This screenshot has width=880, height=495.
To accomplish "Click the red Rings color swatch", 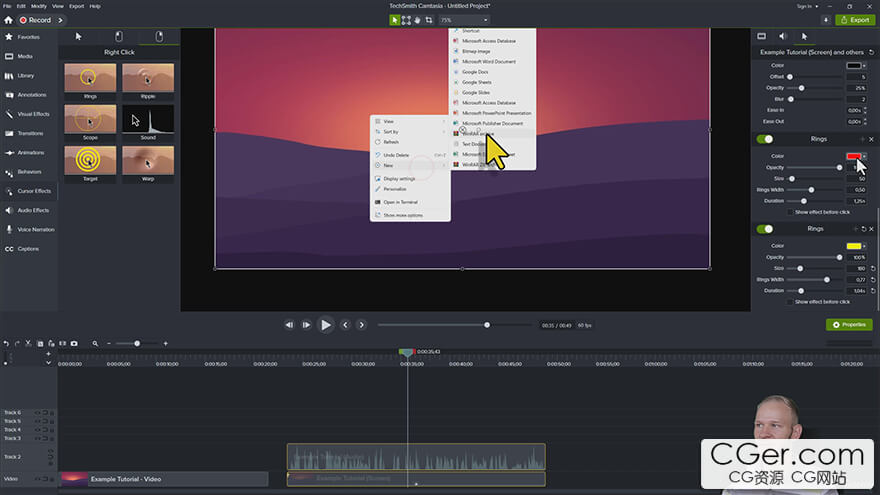I will [x=854, y=156].
